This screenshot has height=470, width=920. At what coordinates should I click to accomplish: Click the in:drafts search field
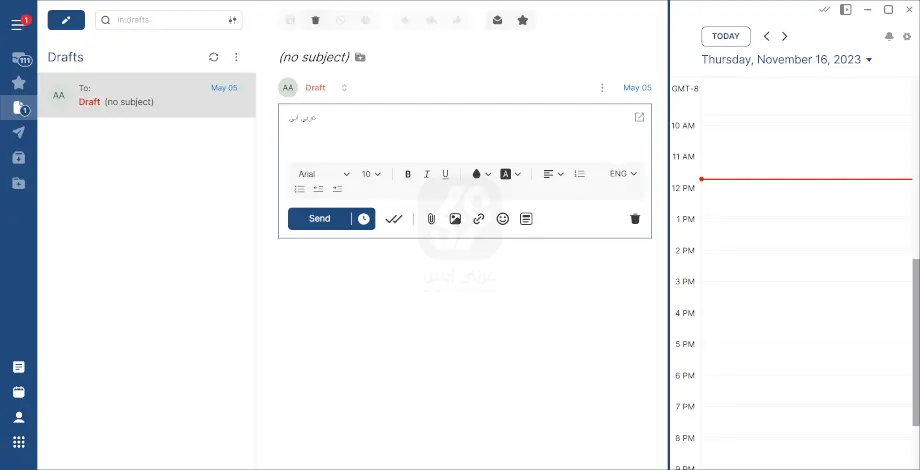tap(168, 20)
